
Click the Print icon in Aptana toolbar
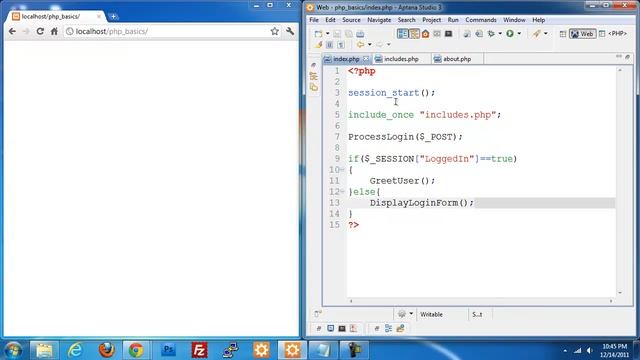pos(360,34)
